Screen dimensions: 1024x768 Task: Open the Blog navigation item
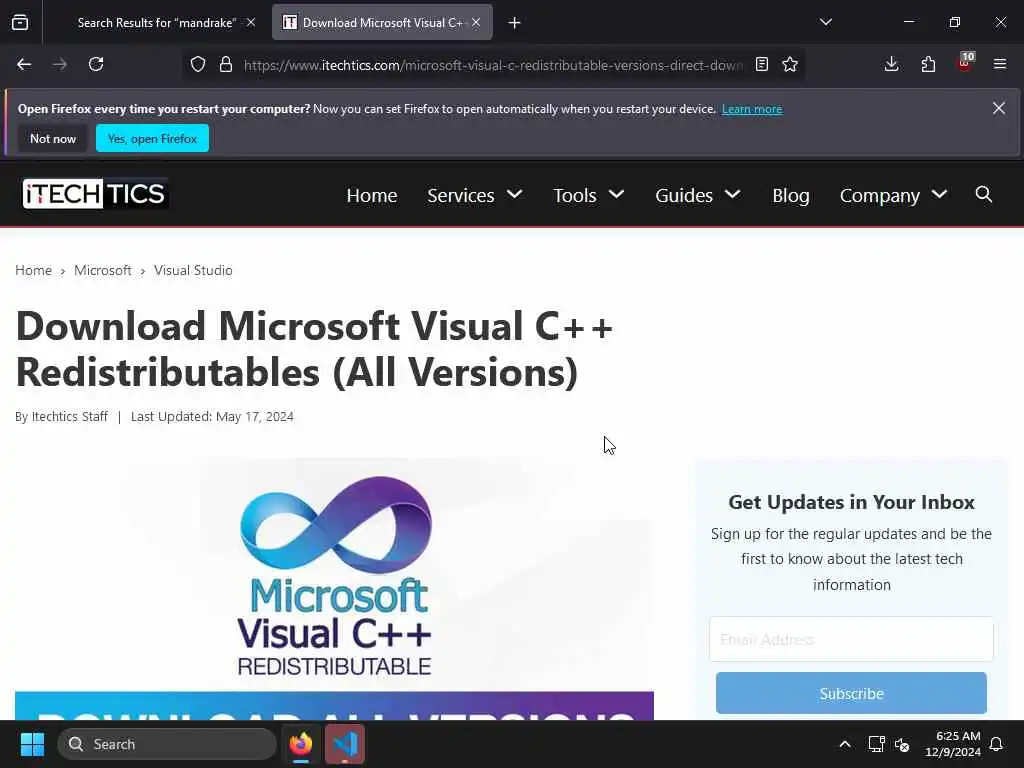tap(790, 195)
